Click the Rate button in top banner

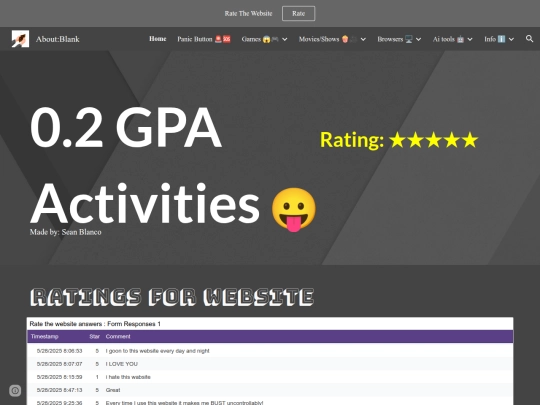pos(298,13)
